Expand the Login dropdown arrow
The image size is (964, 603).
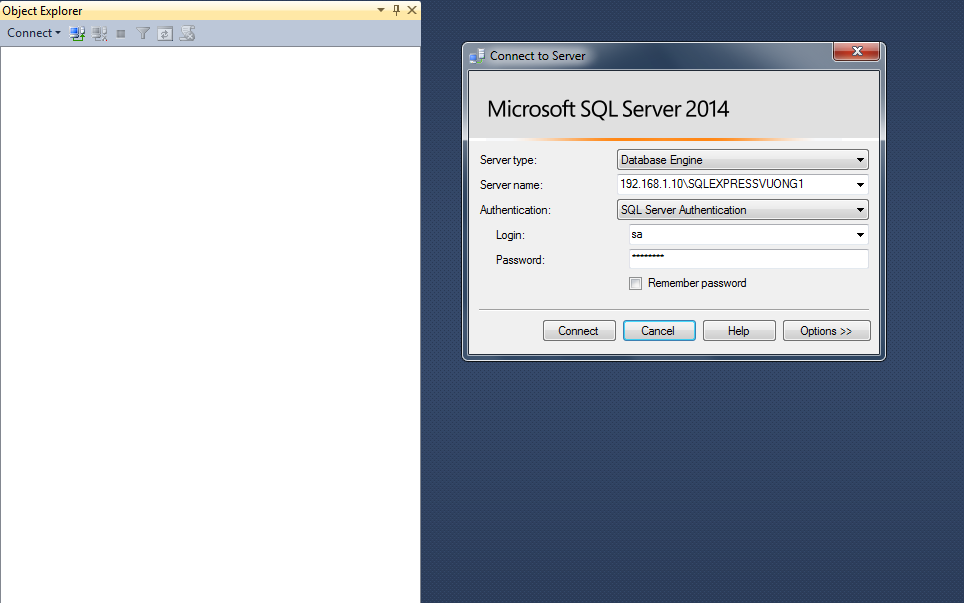(x=860, y=235)
